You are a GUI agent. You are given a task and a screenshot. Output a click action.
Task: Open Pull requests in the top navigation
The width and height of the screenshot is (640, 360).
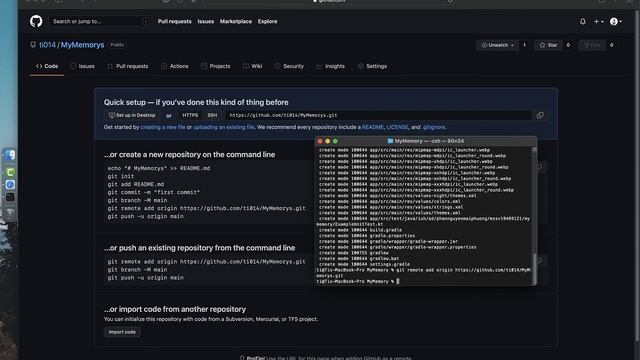coord(174,21)
